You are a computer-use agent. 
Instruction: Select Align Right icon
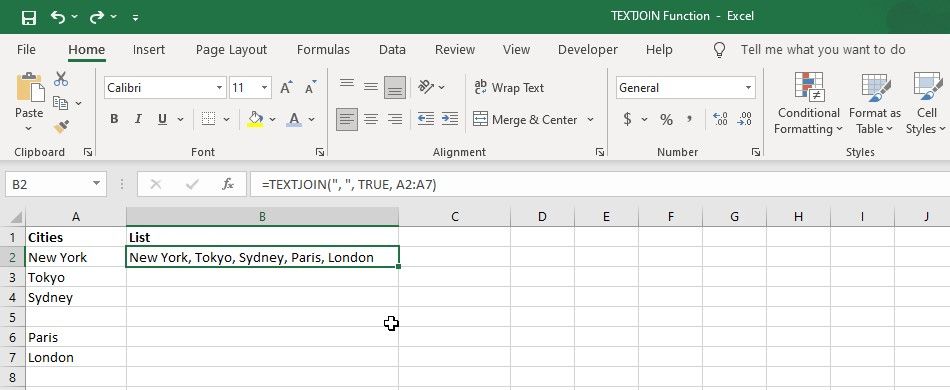tap(395, 119)
